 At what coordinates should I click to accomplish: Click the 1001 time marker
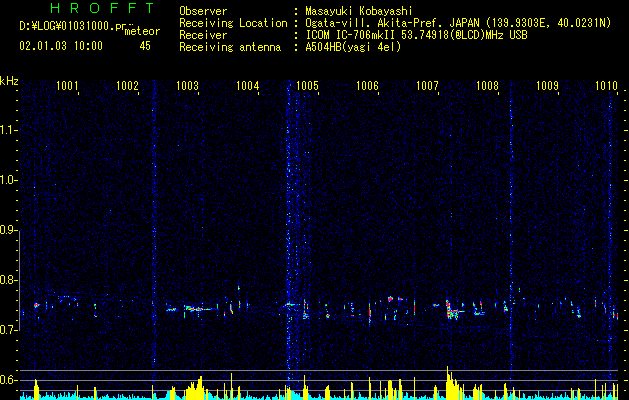[x=67, y=86]
